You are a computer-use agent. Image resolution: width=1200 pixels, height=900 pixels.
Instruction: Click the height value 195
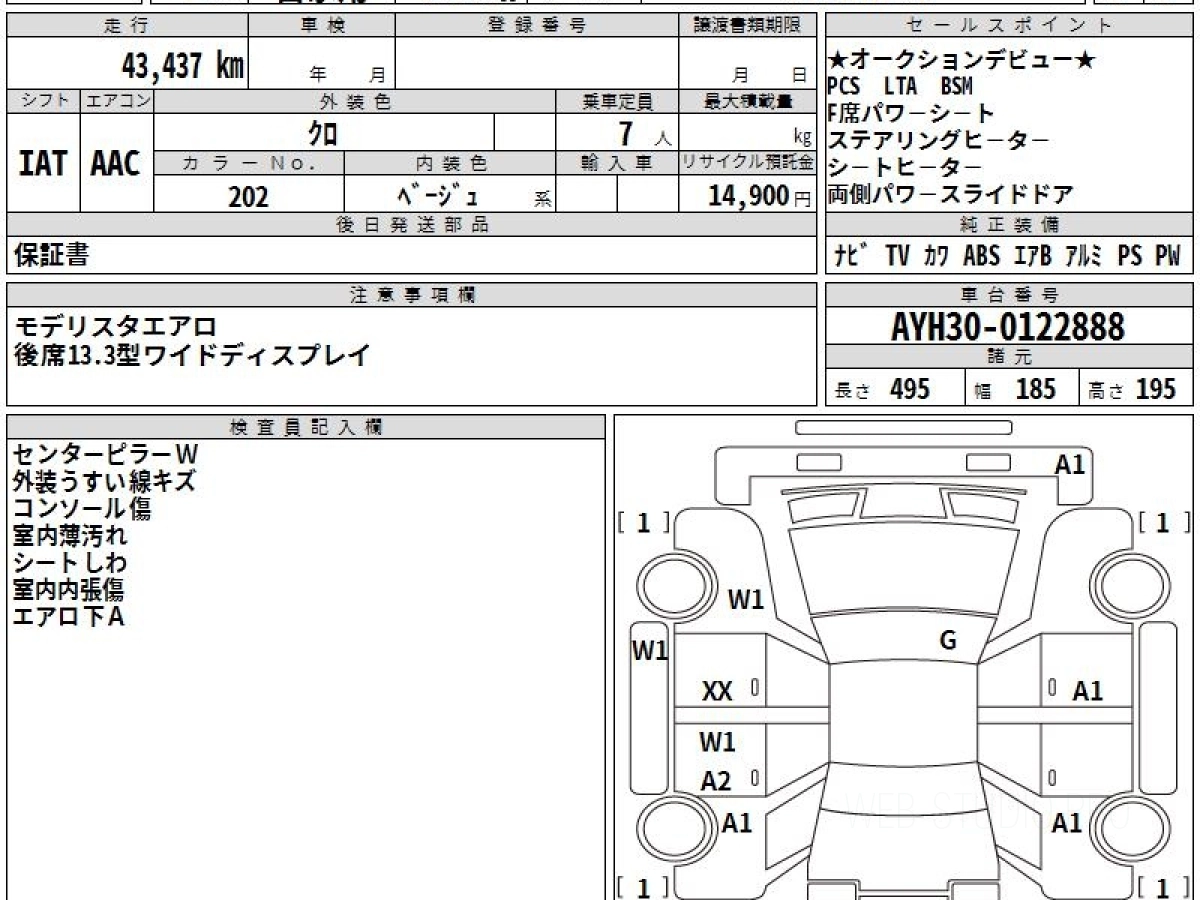click(x=1156, y=388)
